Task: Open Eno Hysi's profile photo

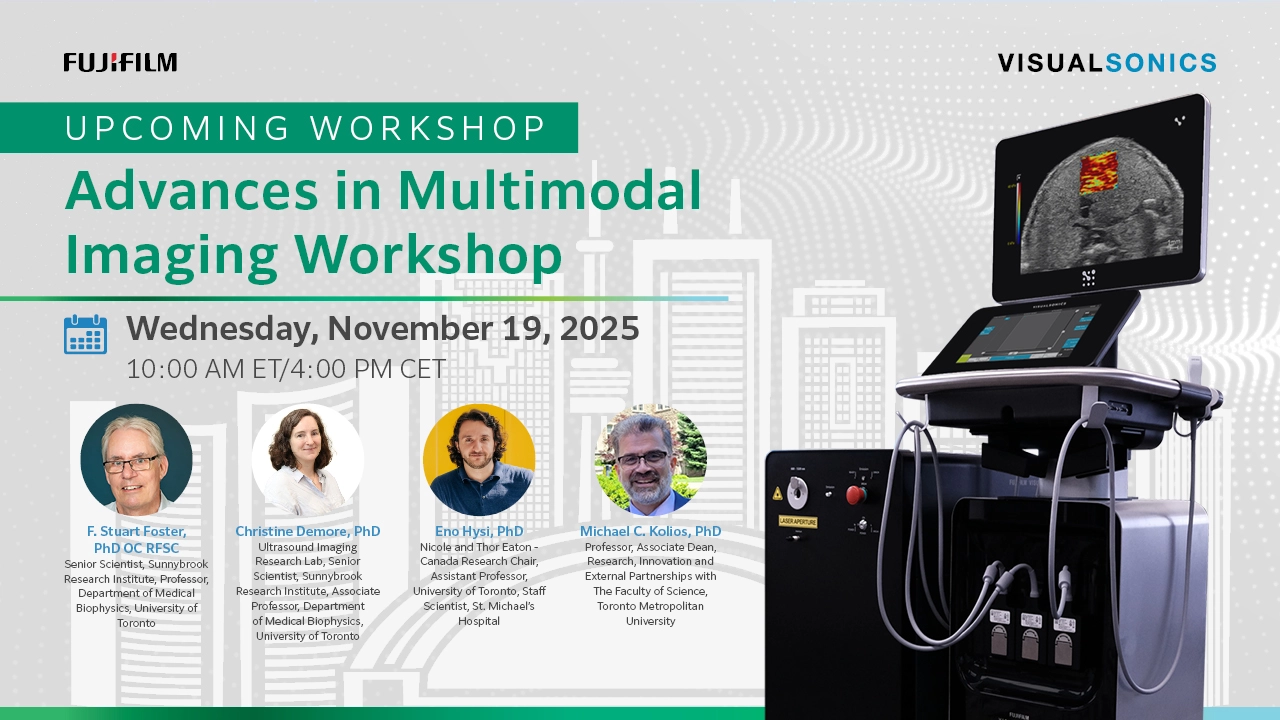Action: pos(479,459)
